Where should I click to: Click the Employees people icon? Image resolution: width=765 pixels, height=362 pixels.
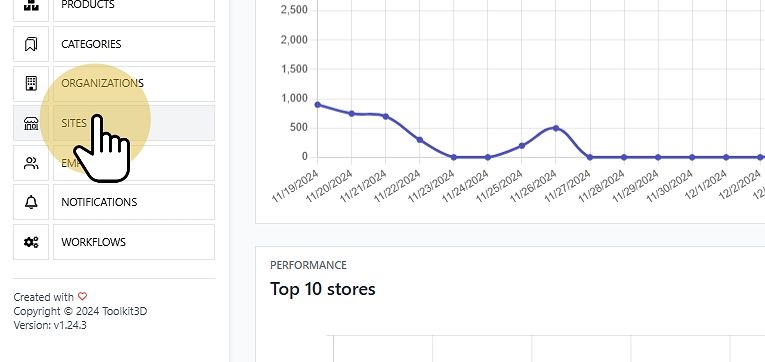(31, 163)
